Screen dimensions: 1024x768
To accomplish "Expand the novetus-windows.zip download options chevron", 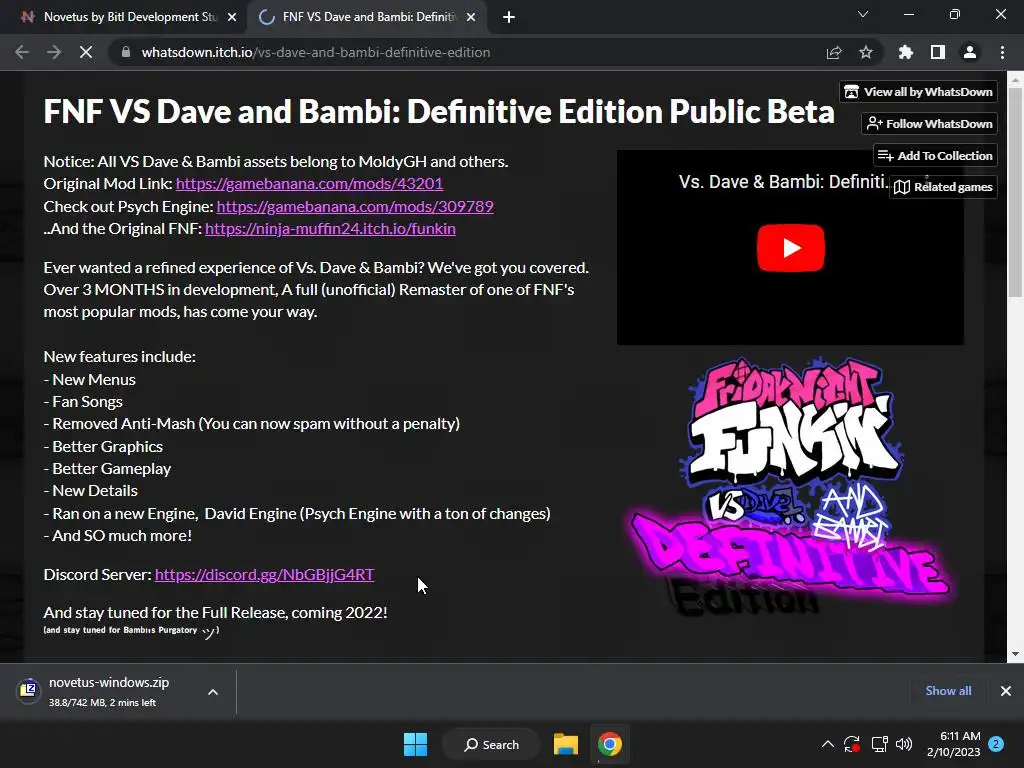I will pos(213,692).
